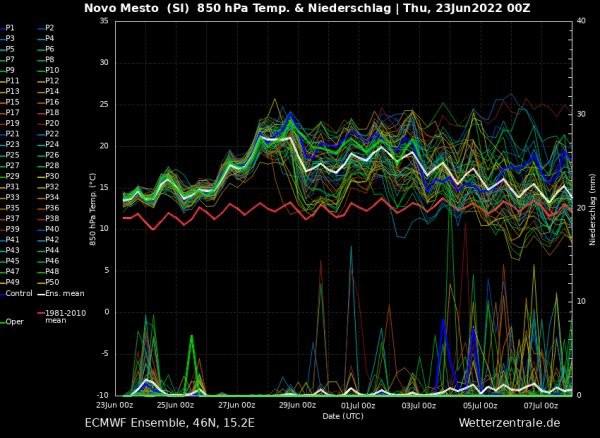The width and height of the screenshot is (600, 438).
Task: Click the 25 temperature axis value
Action: point(104,104)
